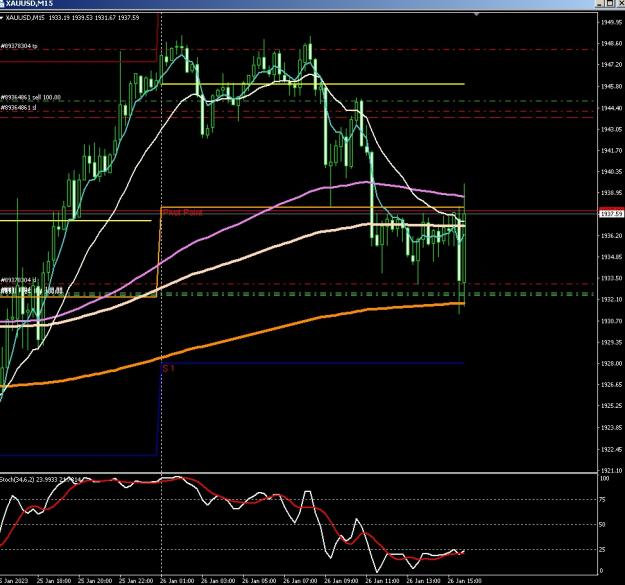The image size is (625, 585).
Task: Click the 26 Jan 15:00 time axis label
Action: (464, 581)
